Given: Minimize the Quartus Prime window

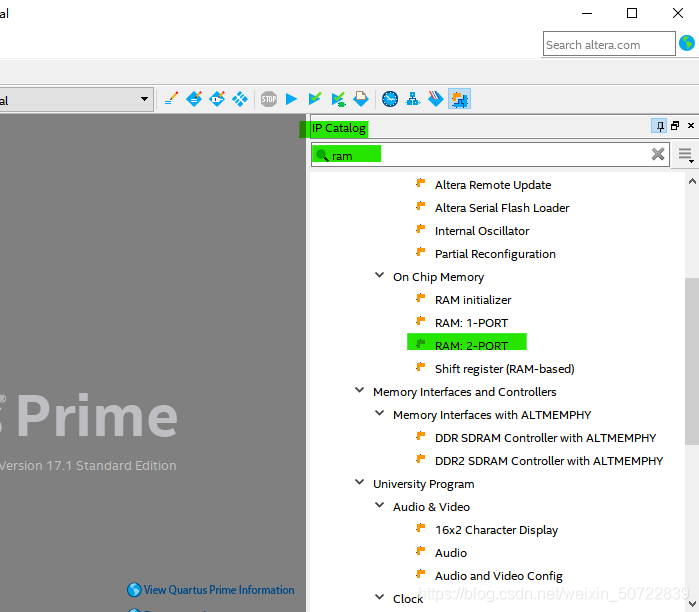Looking at the screenshot, I should [x=587, y=13].
